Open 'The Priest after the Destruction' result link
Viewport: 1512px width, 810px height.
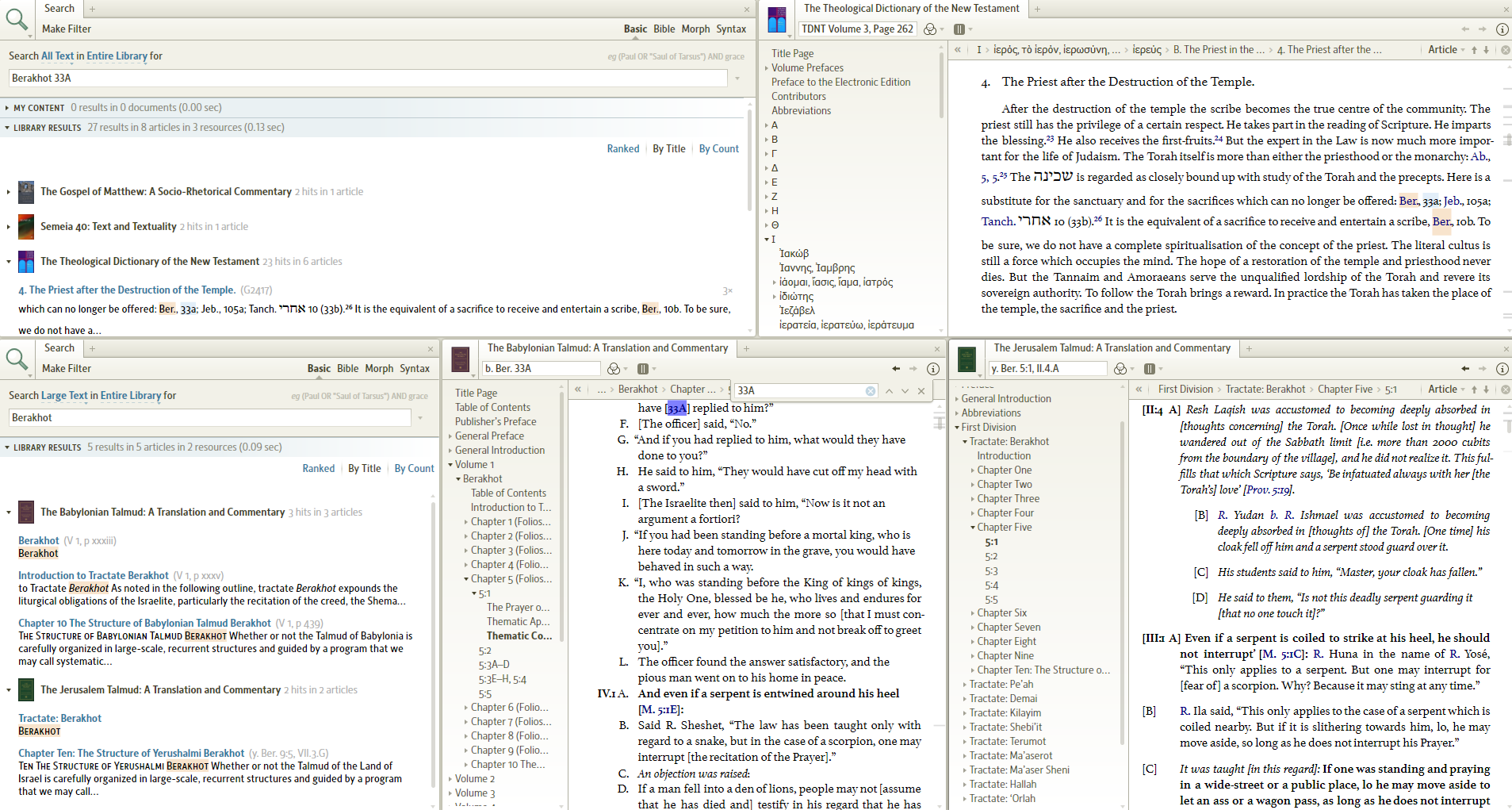click(127, 290)
